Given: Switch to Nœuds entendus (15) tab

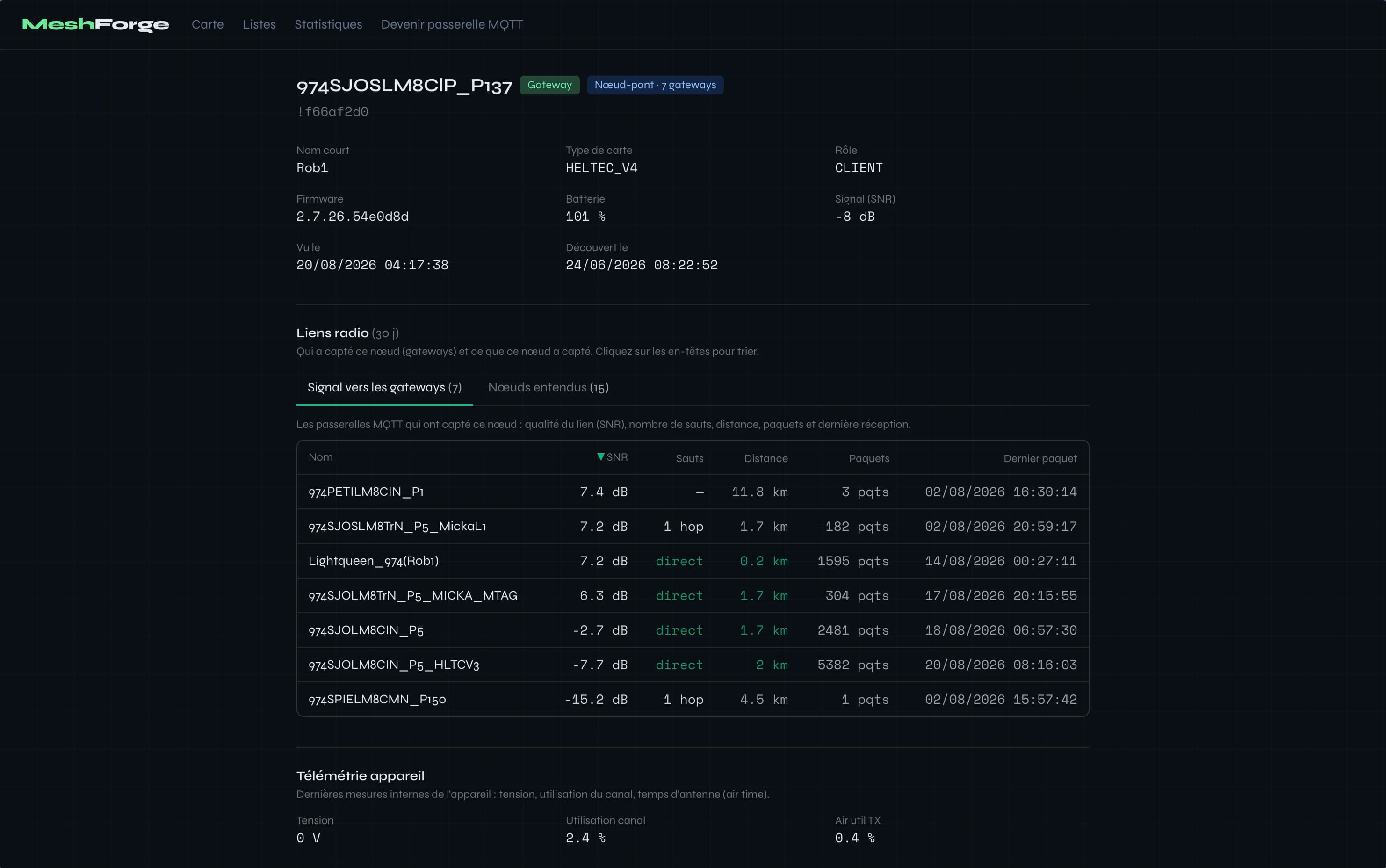Looking at the screenshot, I should [x=548, y=388].
